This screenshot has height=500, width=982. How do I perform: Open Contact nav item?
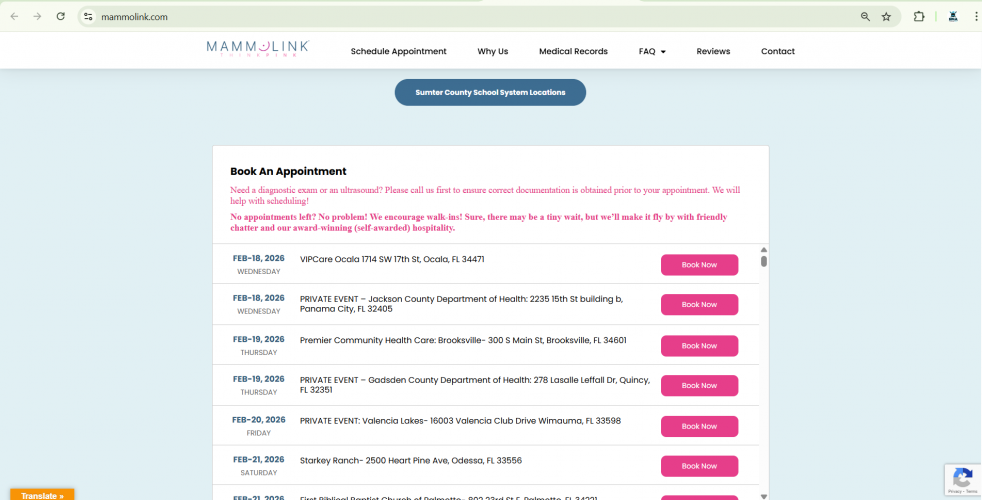(x=778, y=51)
